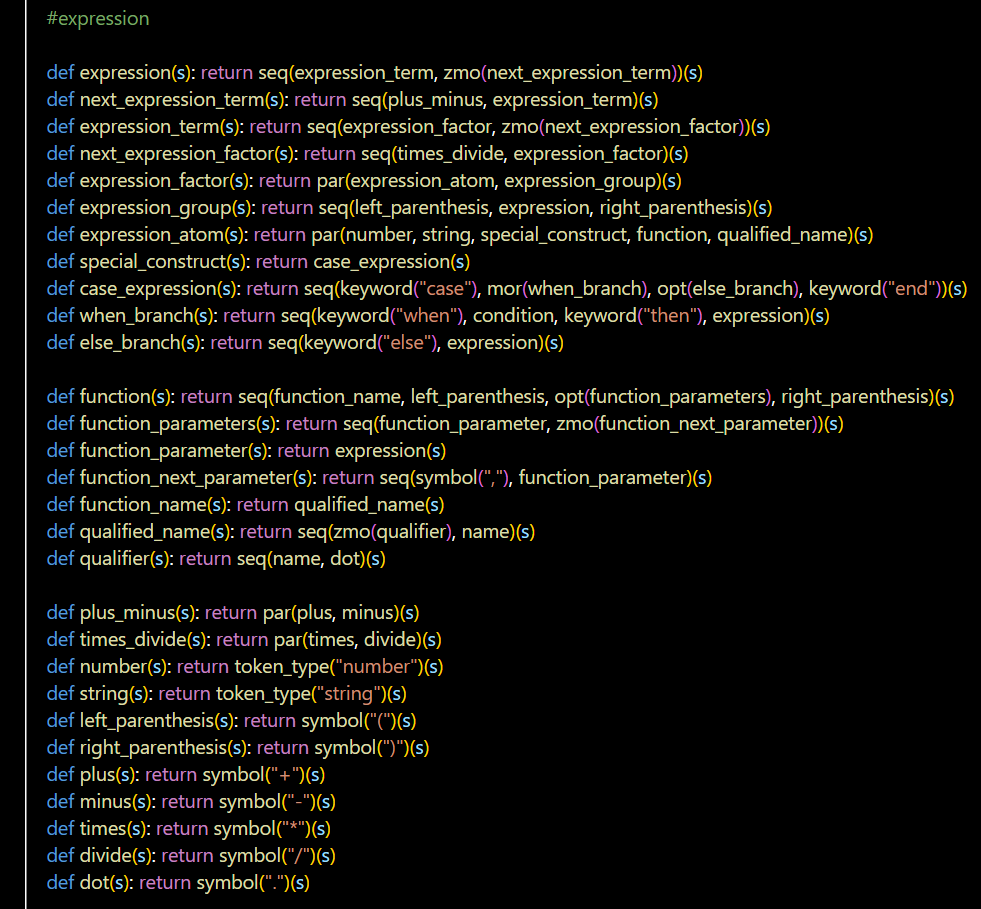Click the "else" string literal

(x=407, y=342)
